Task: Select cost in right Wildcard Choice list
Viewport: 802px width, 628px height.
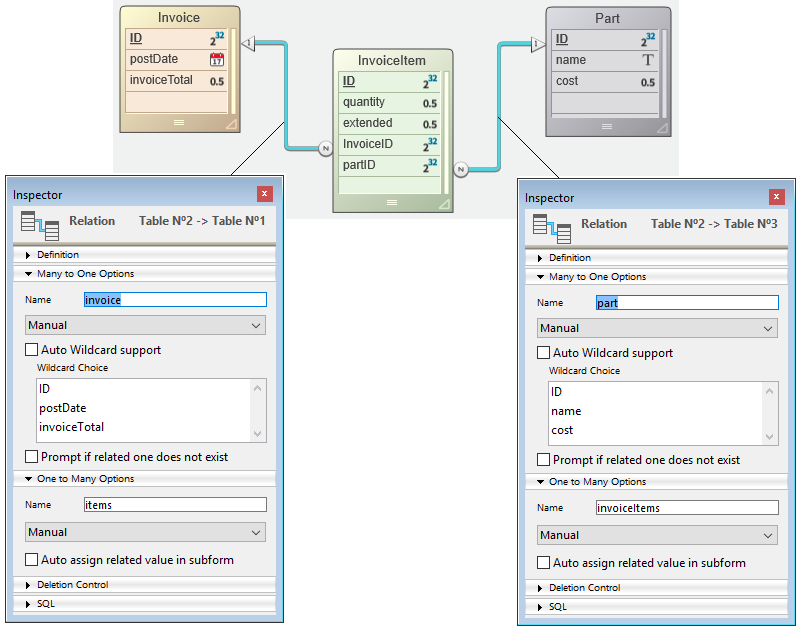Action: tap(562, 430)
